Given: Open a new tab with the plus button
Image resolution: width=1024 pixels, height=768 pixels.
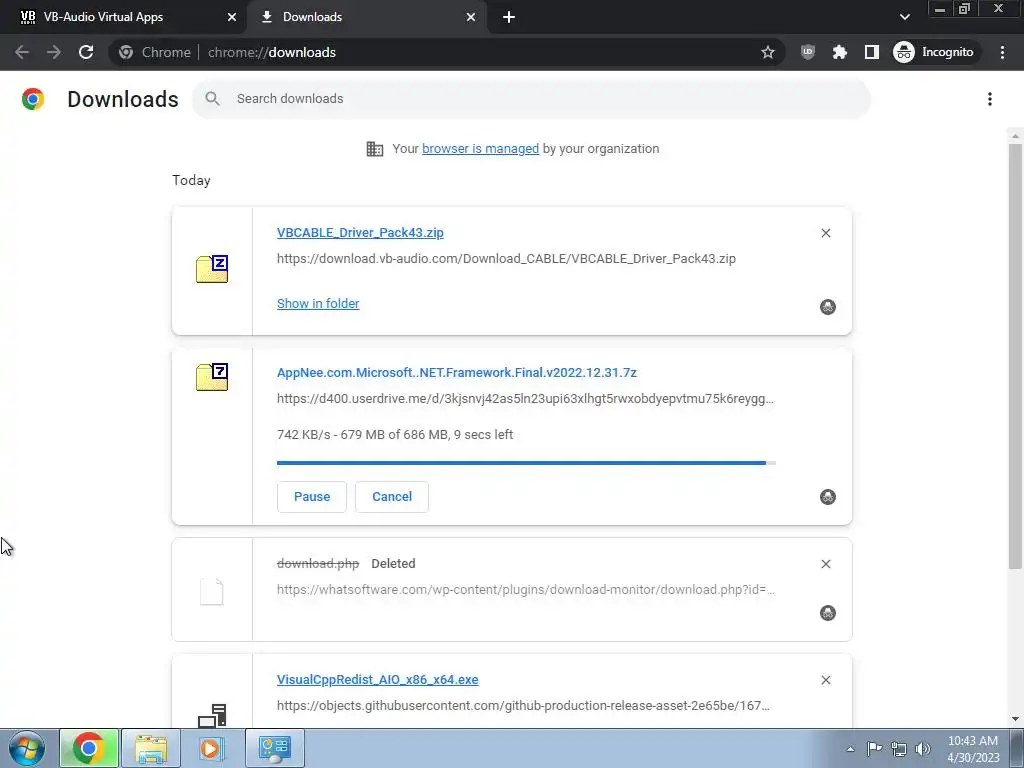Looking at the screenshot, I should click(x=509, y=17).
